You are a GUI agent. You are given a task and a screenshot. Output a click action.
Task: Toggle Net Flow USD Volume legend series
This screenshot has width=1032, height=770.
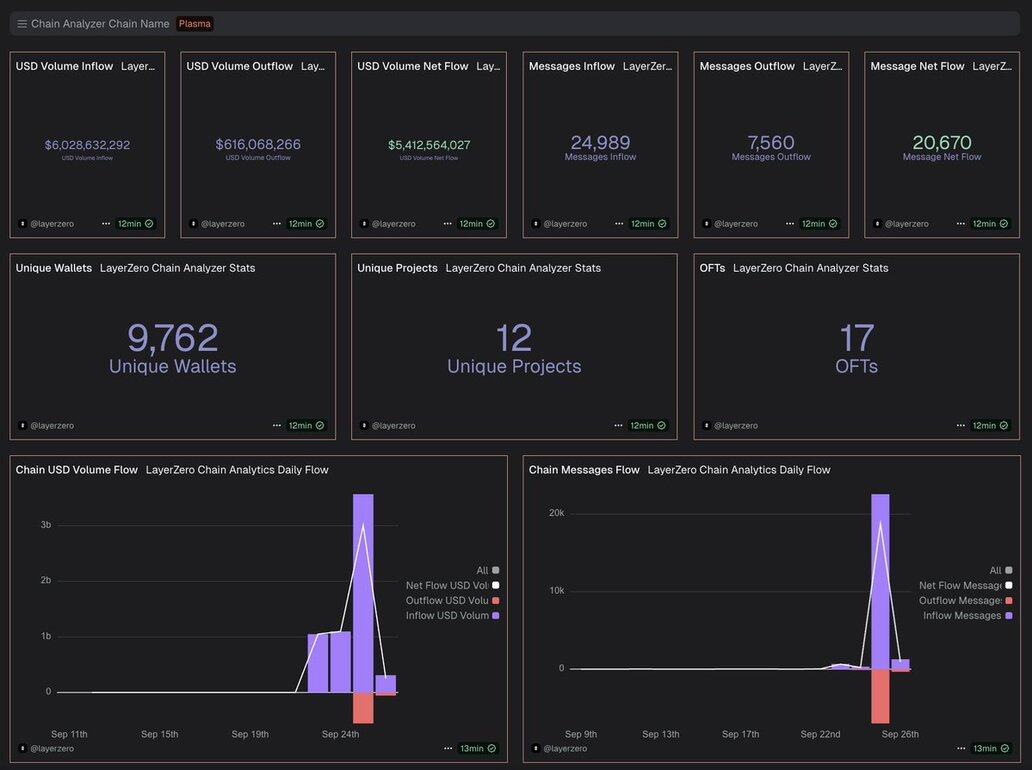pyautogui.click(x=453, y=586)
